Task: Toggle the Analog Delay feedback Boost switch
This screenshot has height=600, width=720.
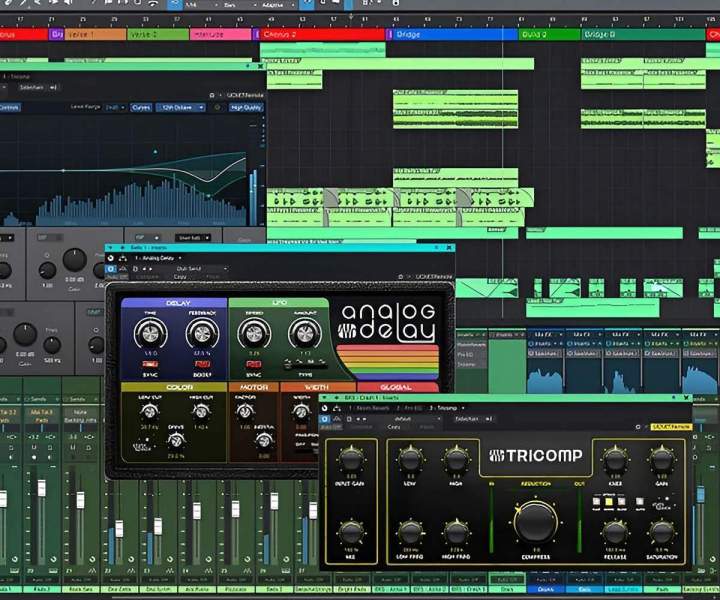Action: point(202,364)
